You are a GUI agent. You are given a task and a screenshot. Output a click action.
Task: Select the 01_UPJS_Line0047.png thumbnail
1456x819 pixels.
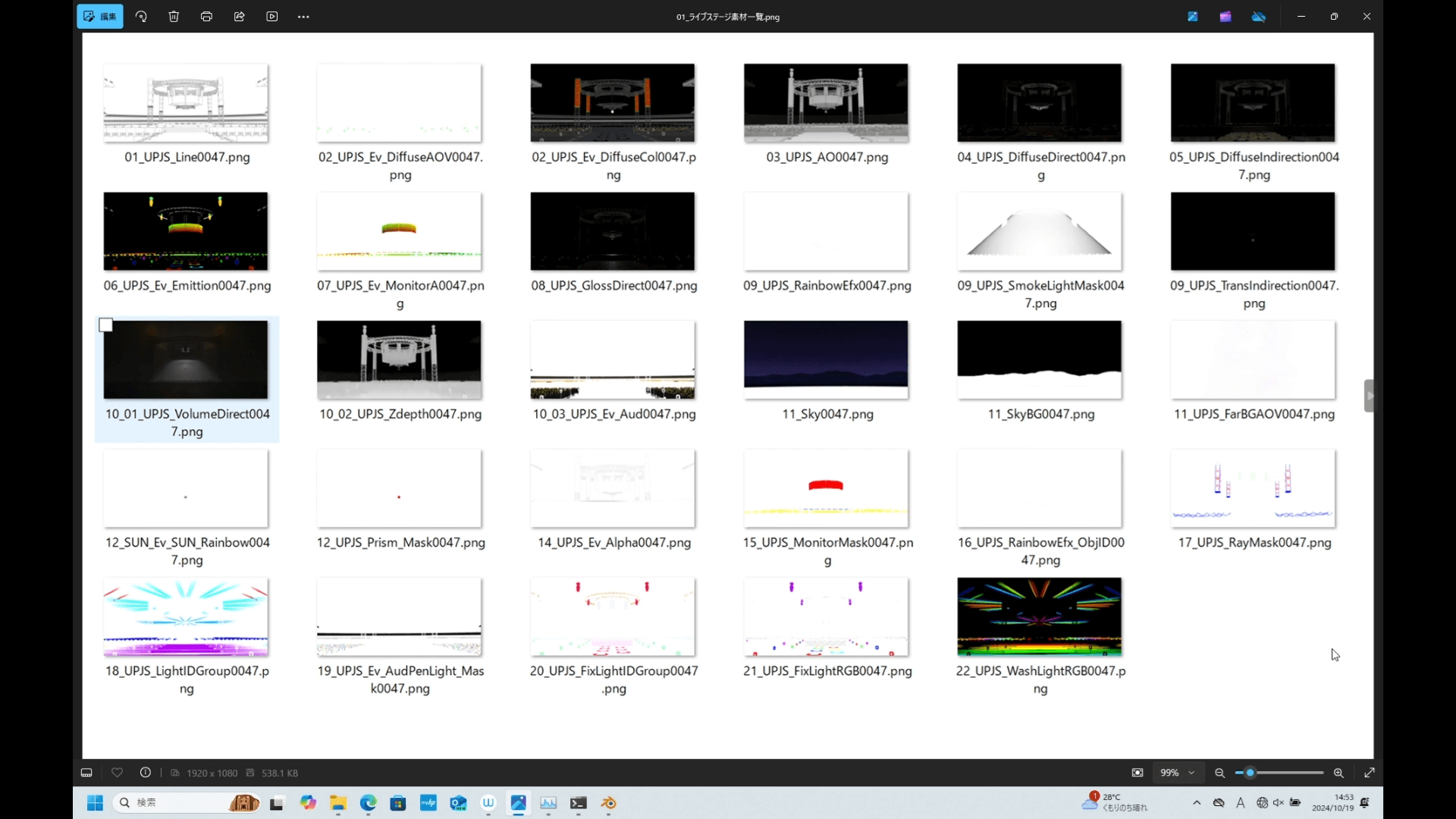pos(186,103)
